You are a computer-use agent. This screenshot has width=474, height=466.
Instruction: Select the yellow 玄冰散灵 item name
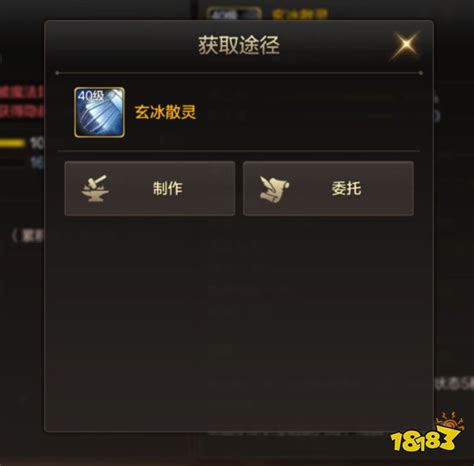pyautogui.click(x=165, y=112)
